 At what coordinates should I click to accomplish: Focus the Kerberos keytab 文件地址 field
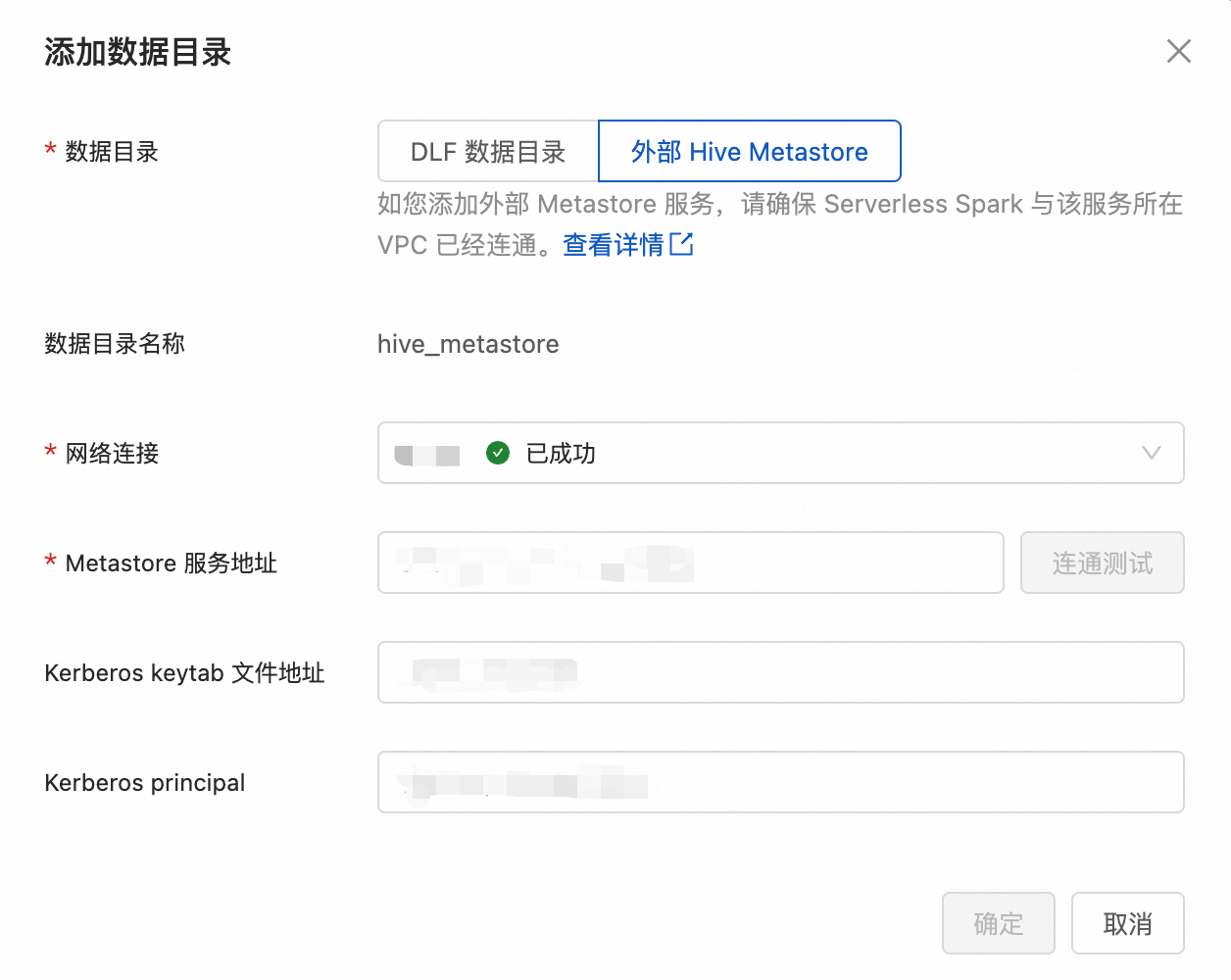tap(781, 672)
